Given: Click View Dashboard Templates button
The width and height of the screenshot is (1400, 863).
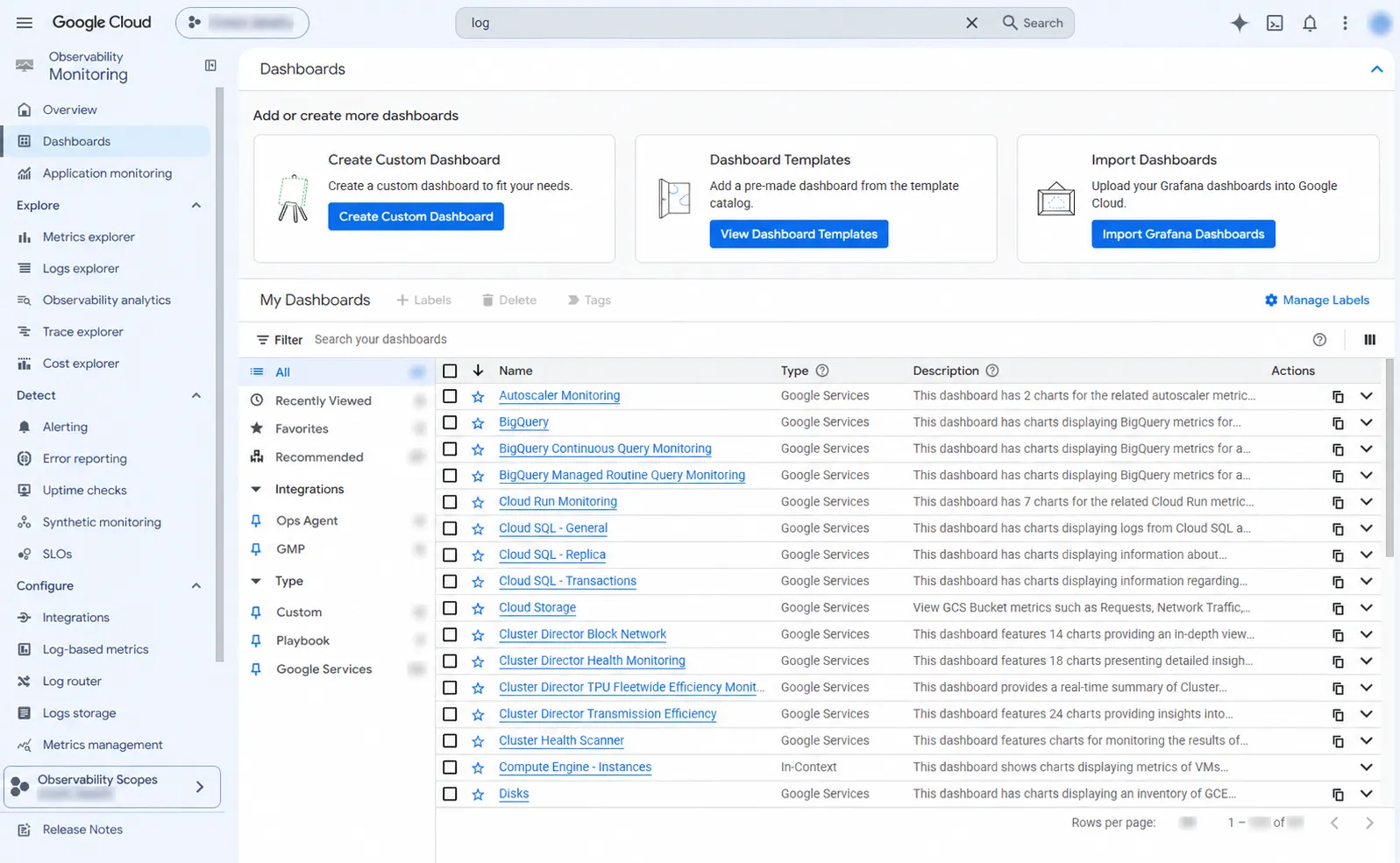Looking at the screenshot, I should pos(799,234).
